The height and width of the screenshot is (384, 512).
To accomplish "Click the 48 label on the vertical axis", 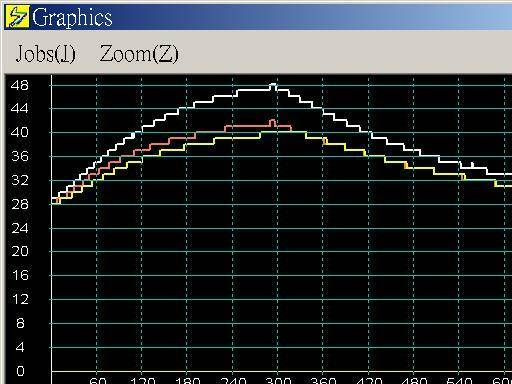I will pos(20,85).
